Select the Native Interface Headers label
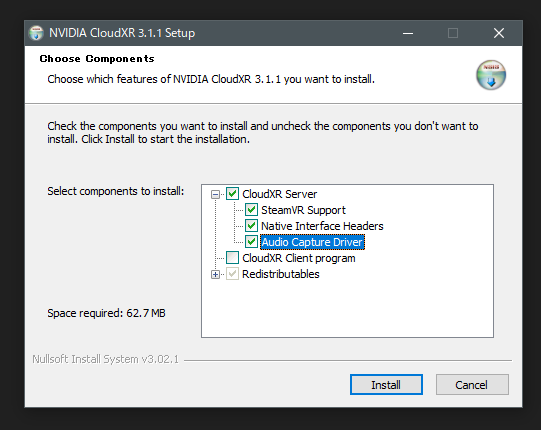The height and width of the screenshot is (430, 541). point(322,226)
